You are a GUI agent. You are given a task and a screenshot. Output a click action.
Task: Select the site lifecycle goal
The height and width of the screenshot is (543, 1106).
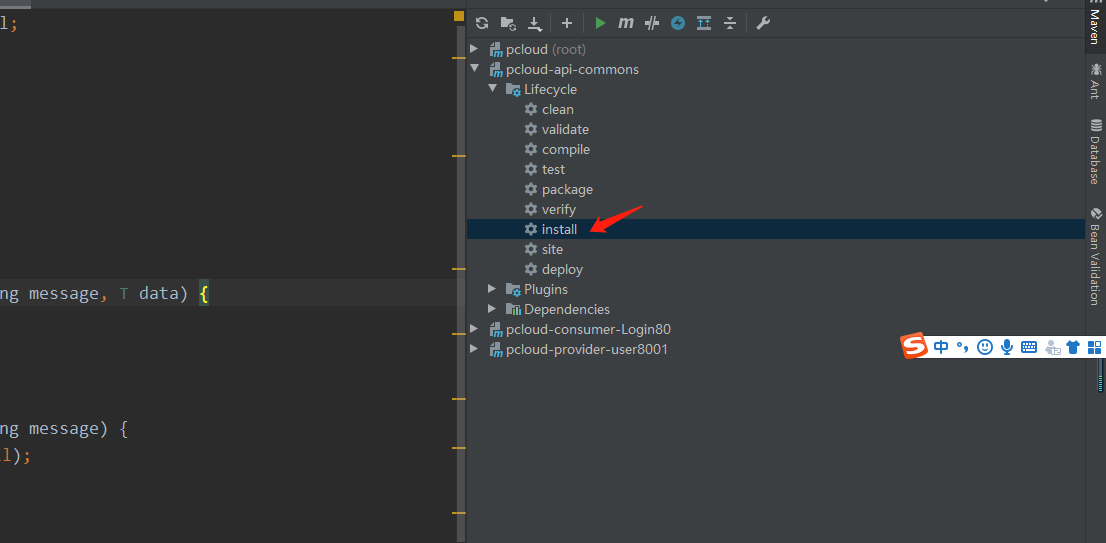point(552,250)
